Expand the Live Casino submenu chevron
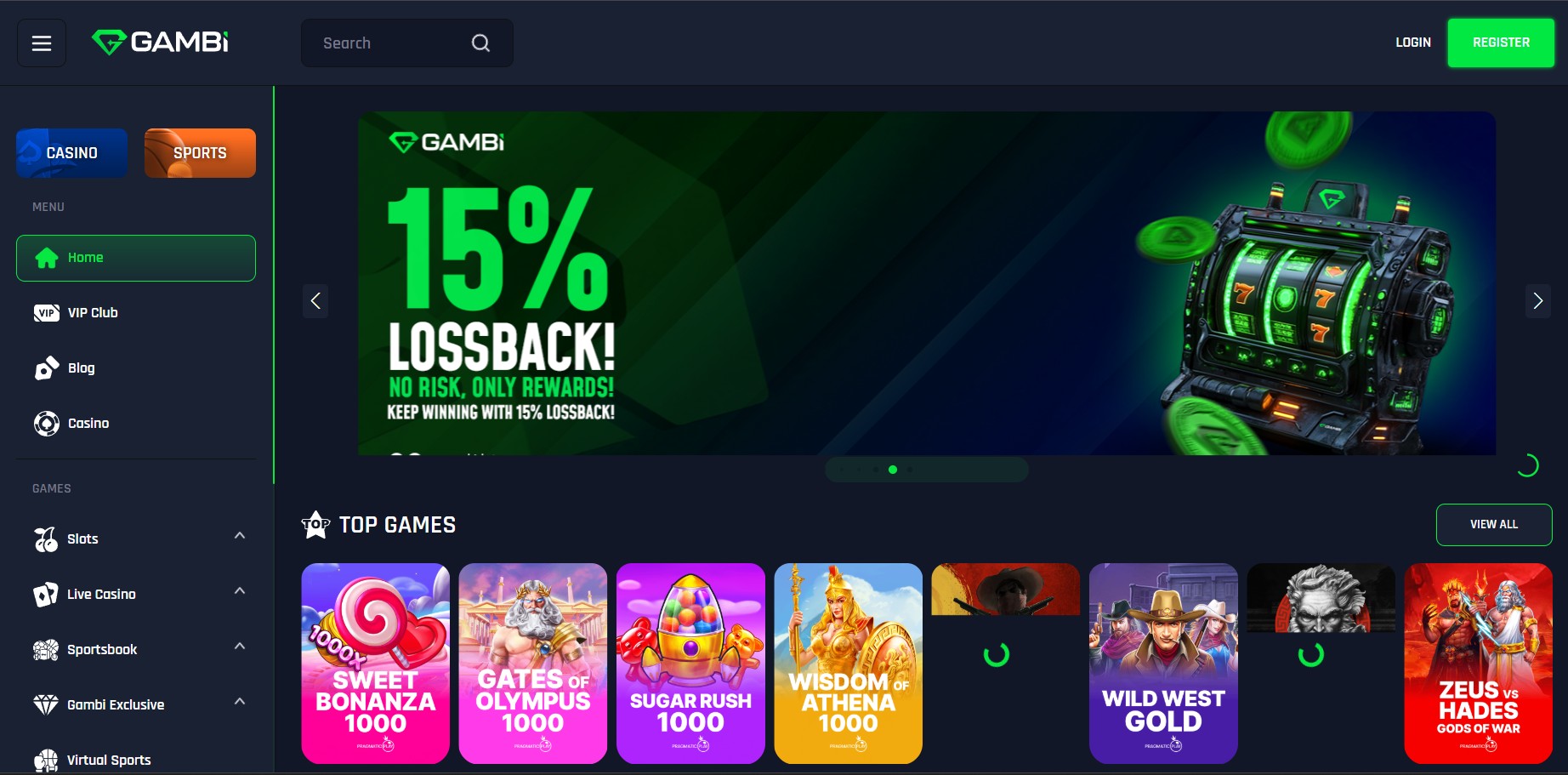 [x=240, y=591]
